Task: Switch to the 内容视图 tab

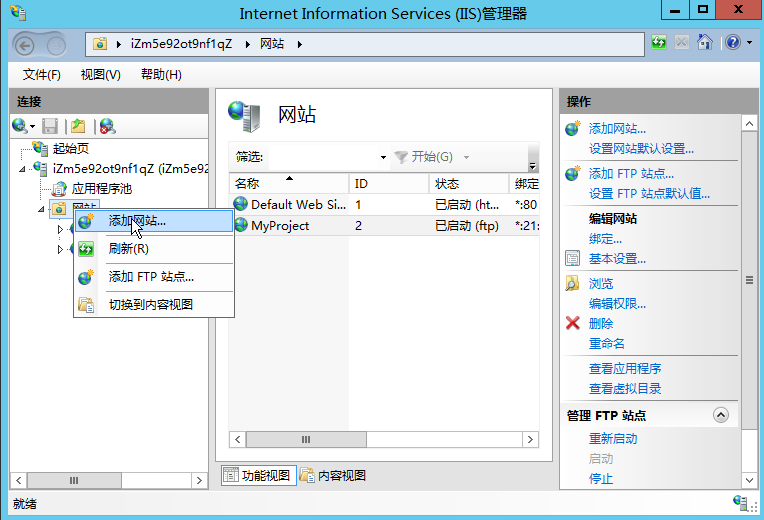Action: (x=333, y=475)
